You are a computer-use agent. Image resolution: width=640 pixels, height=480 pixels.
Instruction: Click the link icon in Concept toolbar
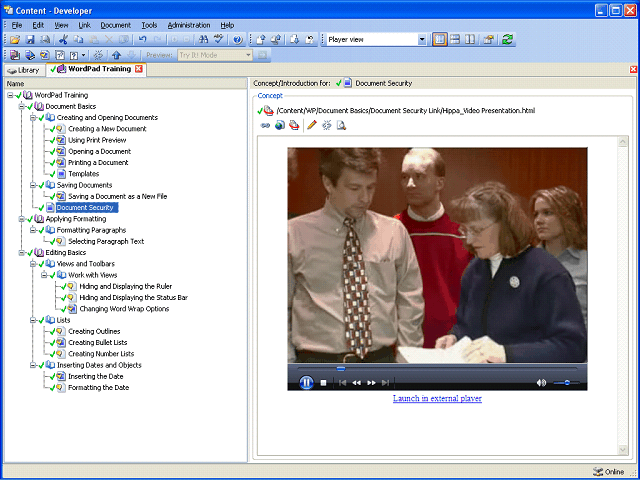point(265,125)
